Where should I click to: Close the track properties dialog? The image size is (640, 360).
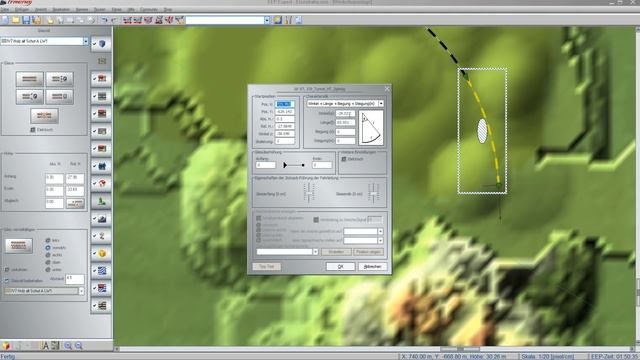coord(387,89)
